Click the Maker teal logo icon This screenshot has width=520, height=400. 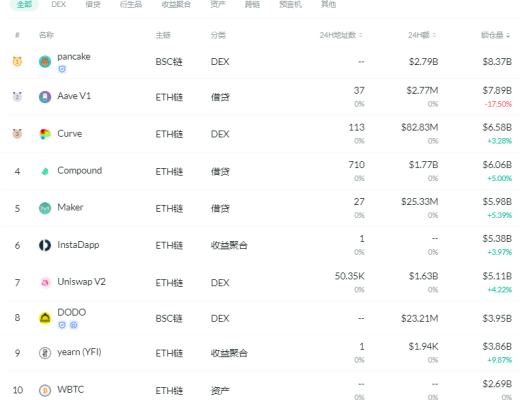point(45,208)
